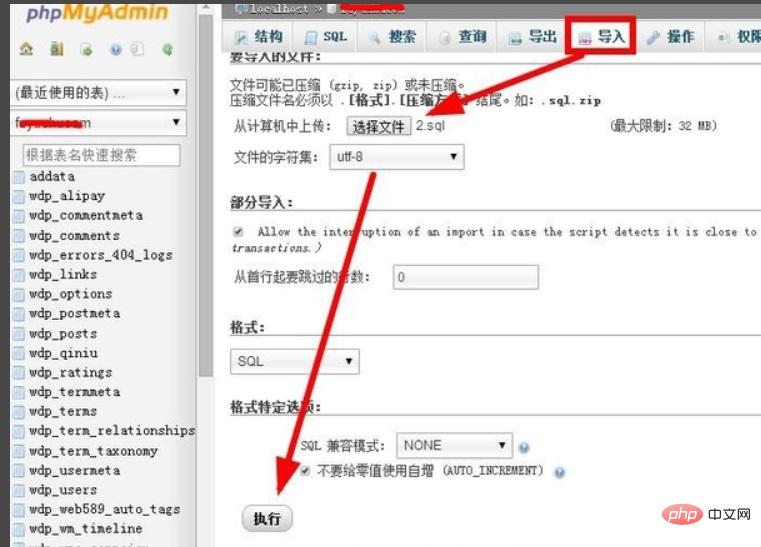The height and width of the screenshot is (547, 761).
Task: Click table icon beside wdp_commentmeta
Action: point(19,216)
